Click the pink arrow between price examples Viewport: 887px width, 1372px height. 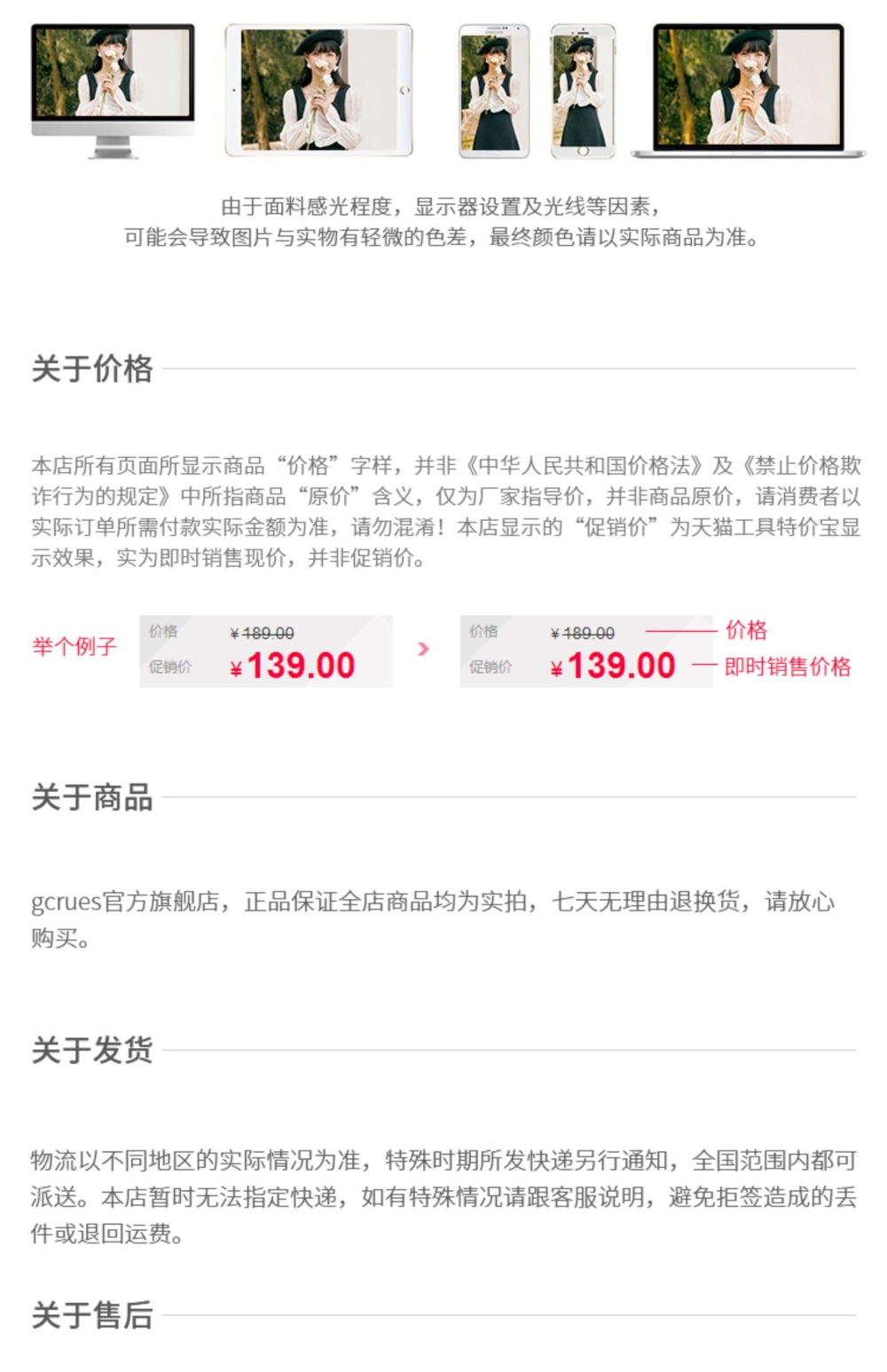pyautogui.click(x=423, y=649)
